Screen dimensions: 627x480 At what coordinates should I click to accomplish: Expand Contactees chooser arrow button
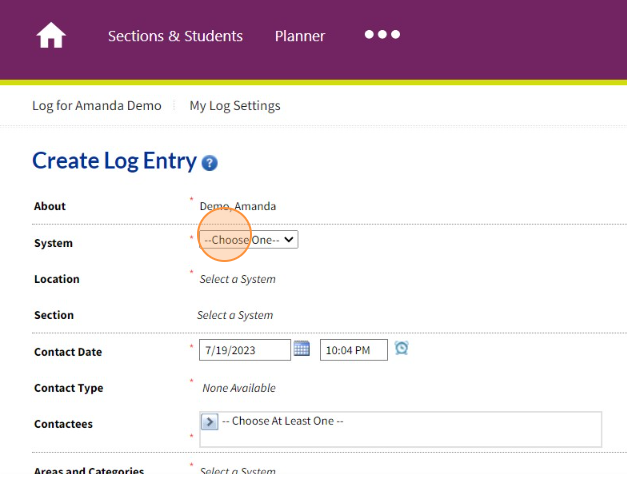(210, 422)
